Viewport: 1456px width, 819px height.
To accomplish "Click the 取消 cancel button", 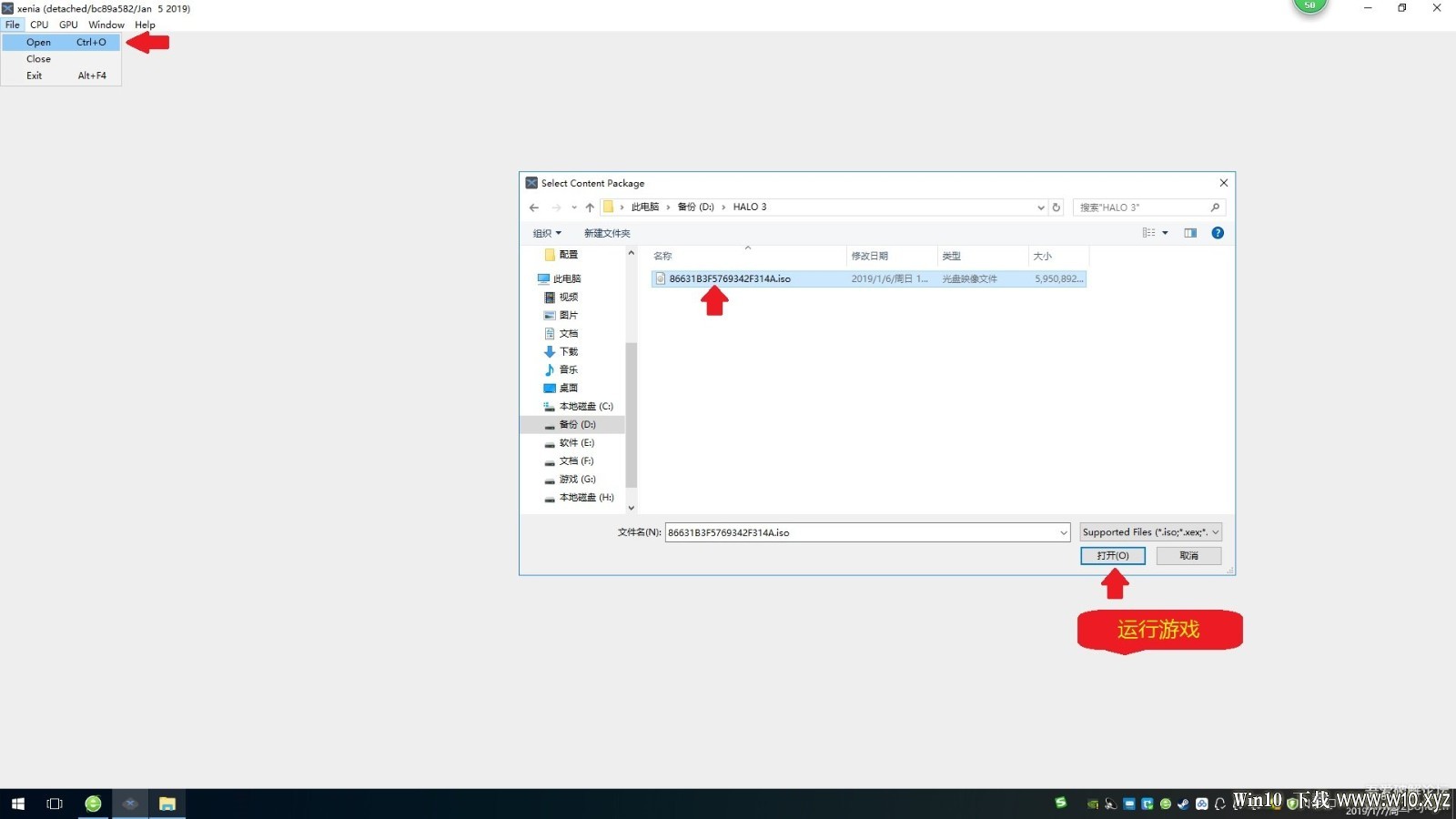I will [x=1188, y=556].
